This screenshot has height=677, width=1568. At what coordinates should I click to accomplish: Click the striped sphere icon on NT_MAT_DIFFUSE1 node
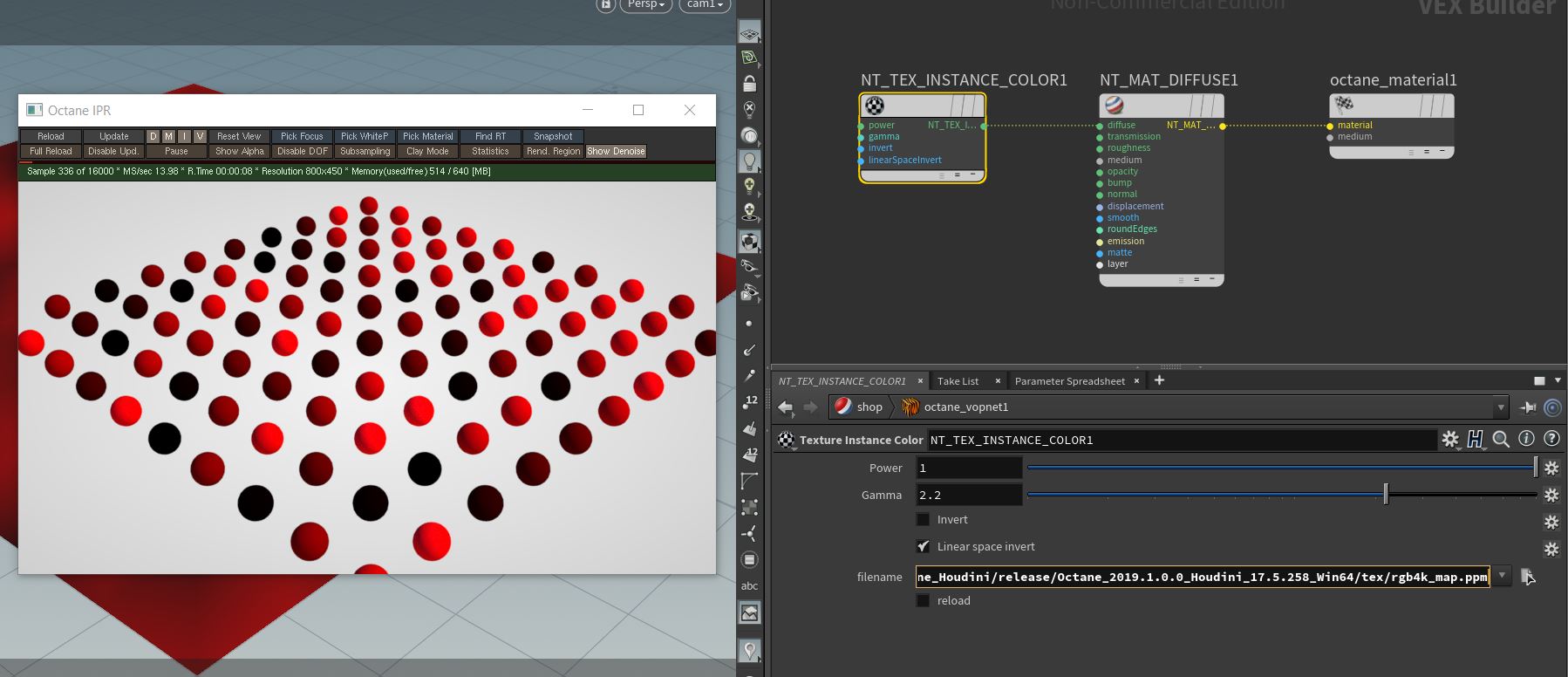(x=1114, y=106)
